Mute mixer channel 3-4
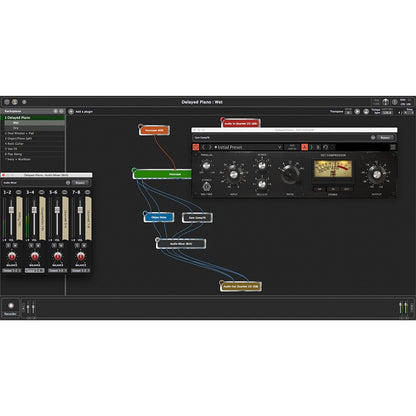The width and height of the screenshot is (416, 416). [x=38, y=246]
